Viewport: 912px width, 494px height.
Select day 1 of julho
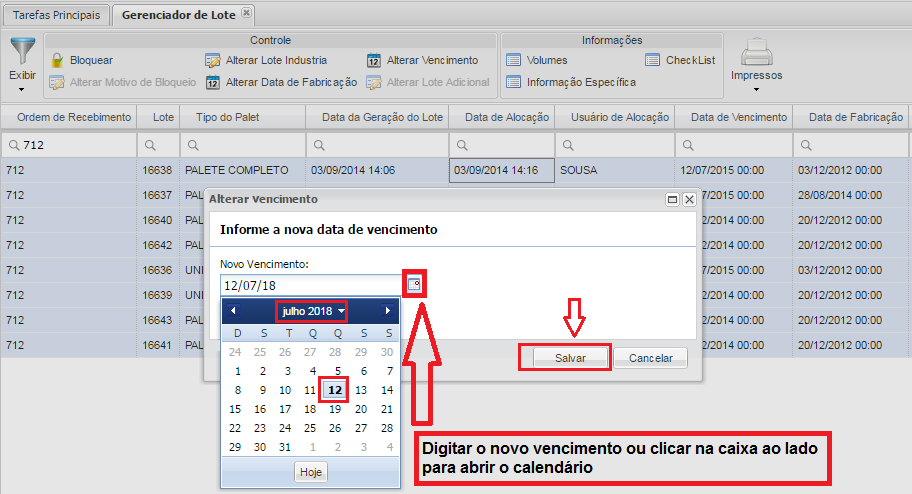point(237,371)
